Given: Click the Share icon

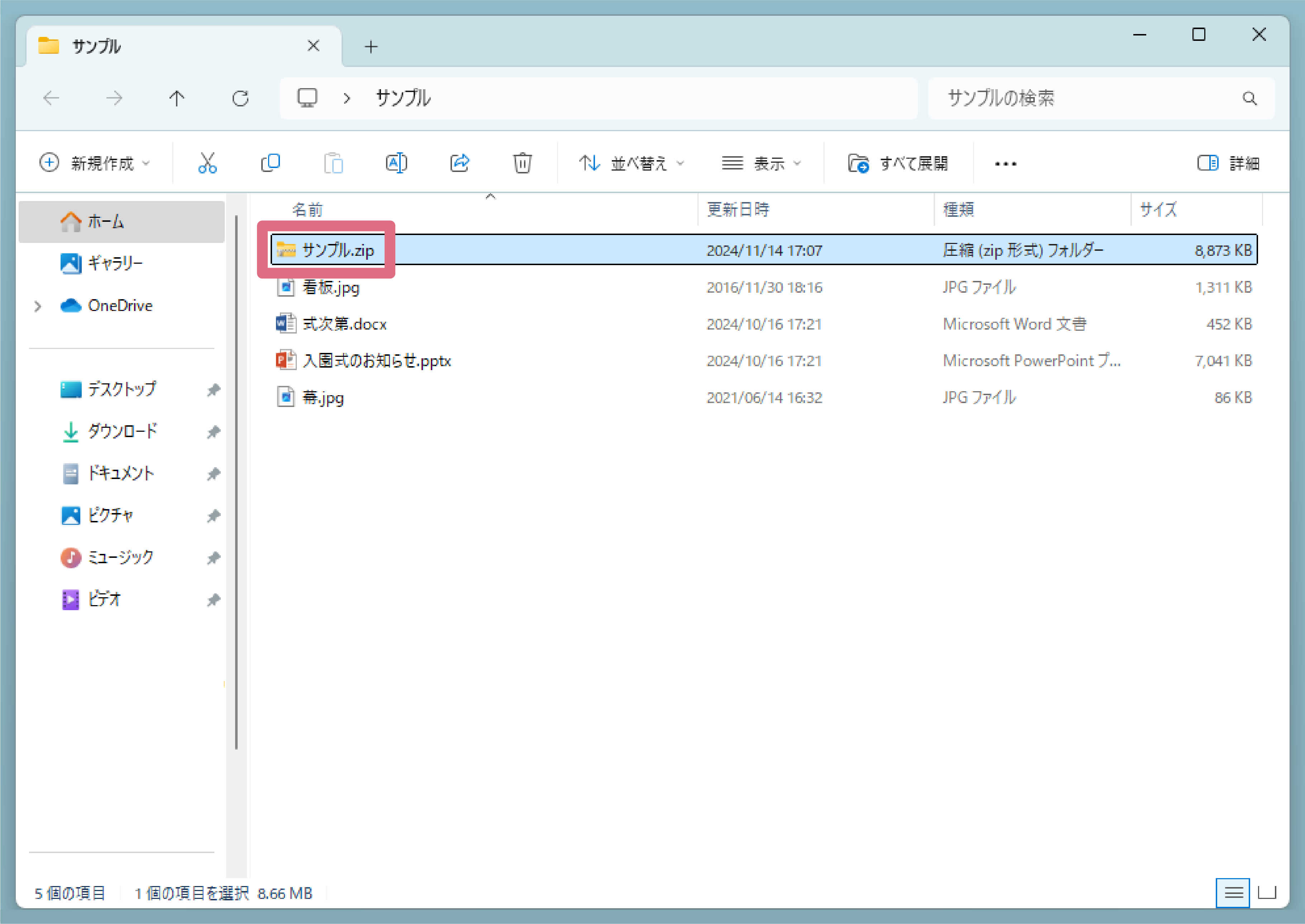Looking at the screenshot, I should point(459,163).
